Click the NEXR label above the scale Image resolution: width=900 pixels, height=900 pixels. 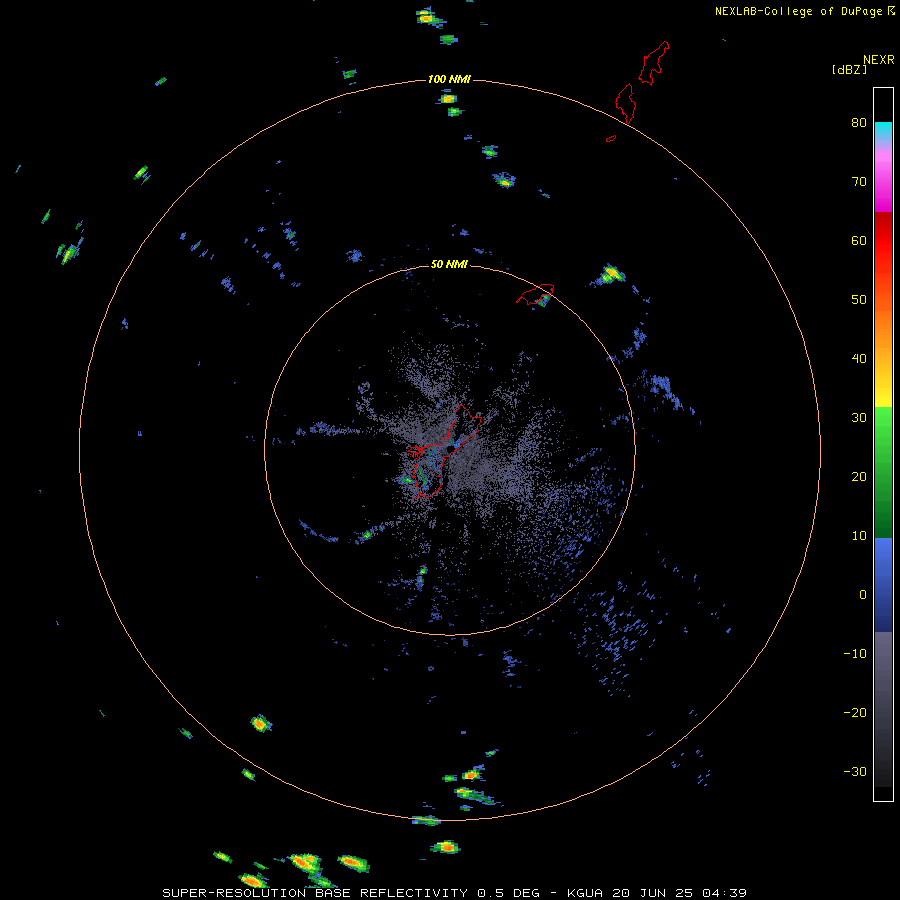tap(878, 60)
